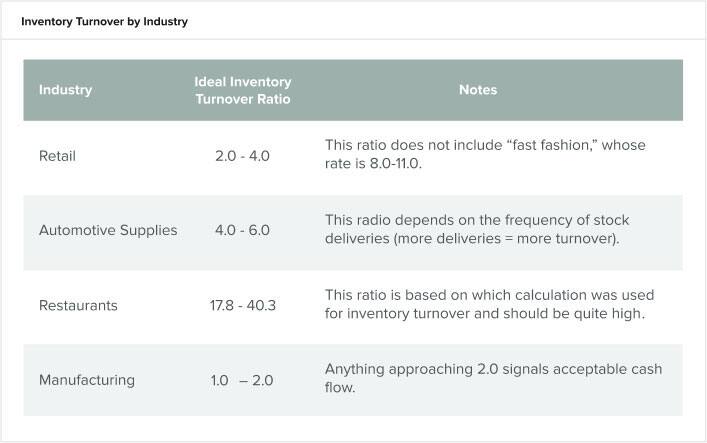Image resolution: width=707 pixels, height=443 pixels.
Task: Select the stock deliveries frequency note
Action: pyautogui.click(x=477, y=229)
